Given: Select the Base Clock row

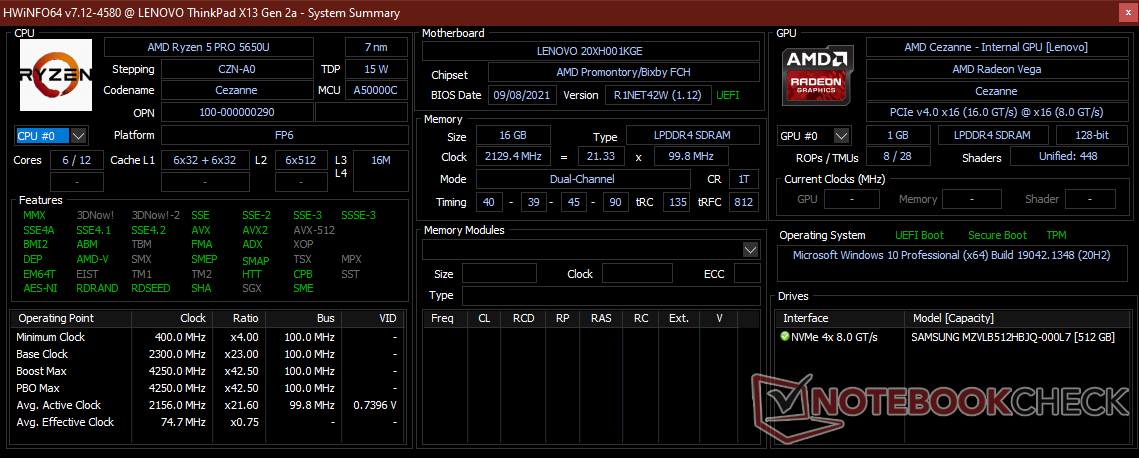Looking at the screenshot, I should click(x=207, y=354).
